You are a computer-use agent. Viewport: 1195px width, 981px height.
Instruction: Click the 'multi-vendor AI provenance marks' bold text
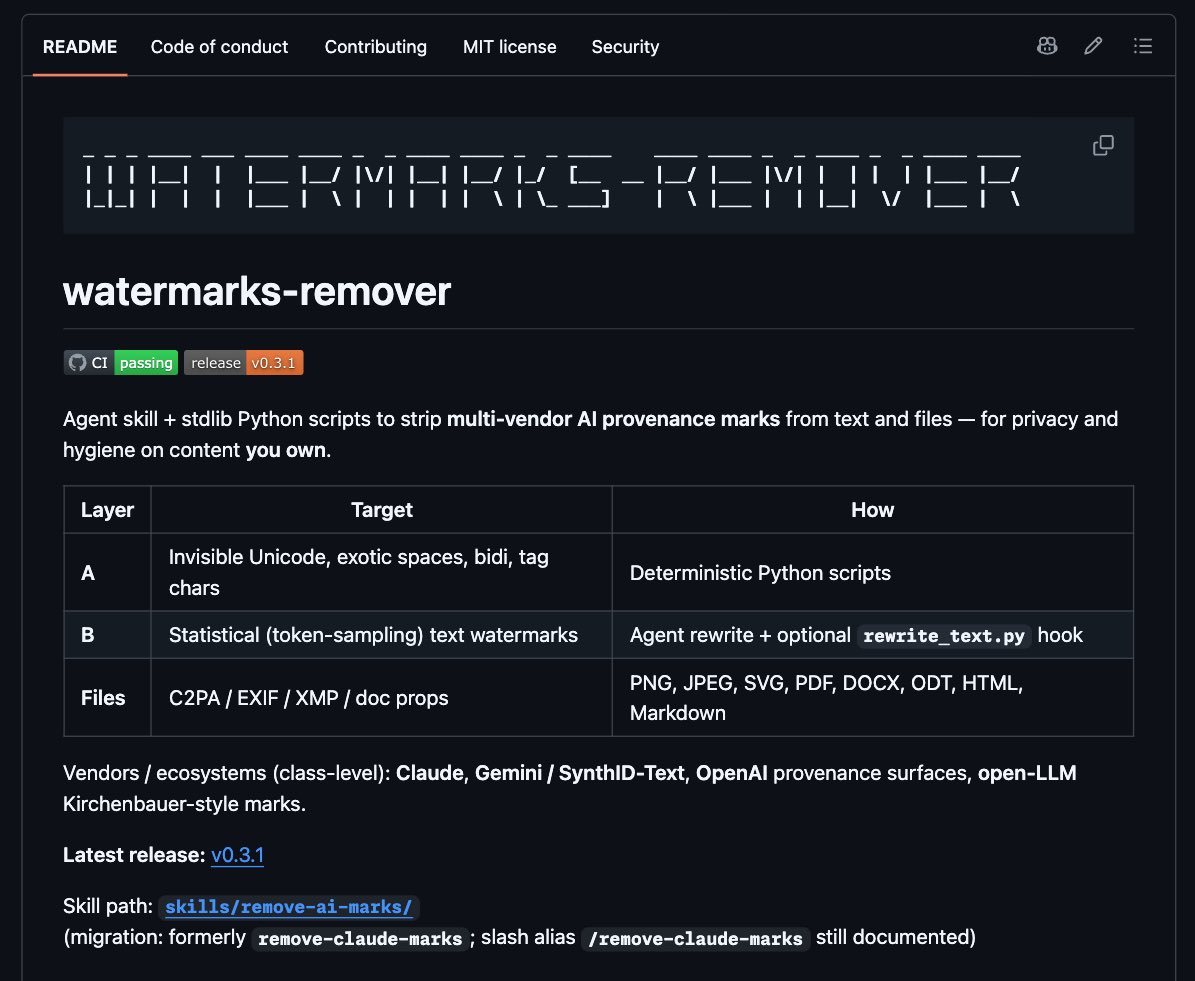tap(614, 419)
